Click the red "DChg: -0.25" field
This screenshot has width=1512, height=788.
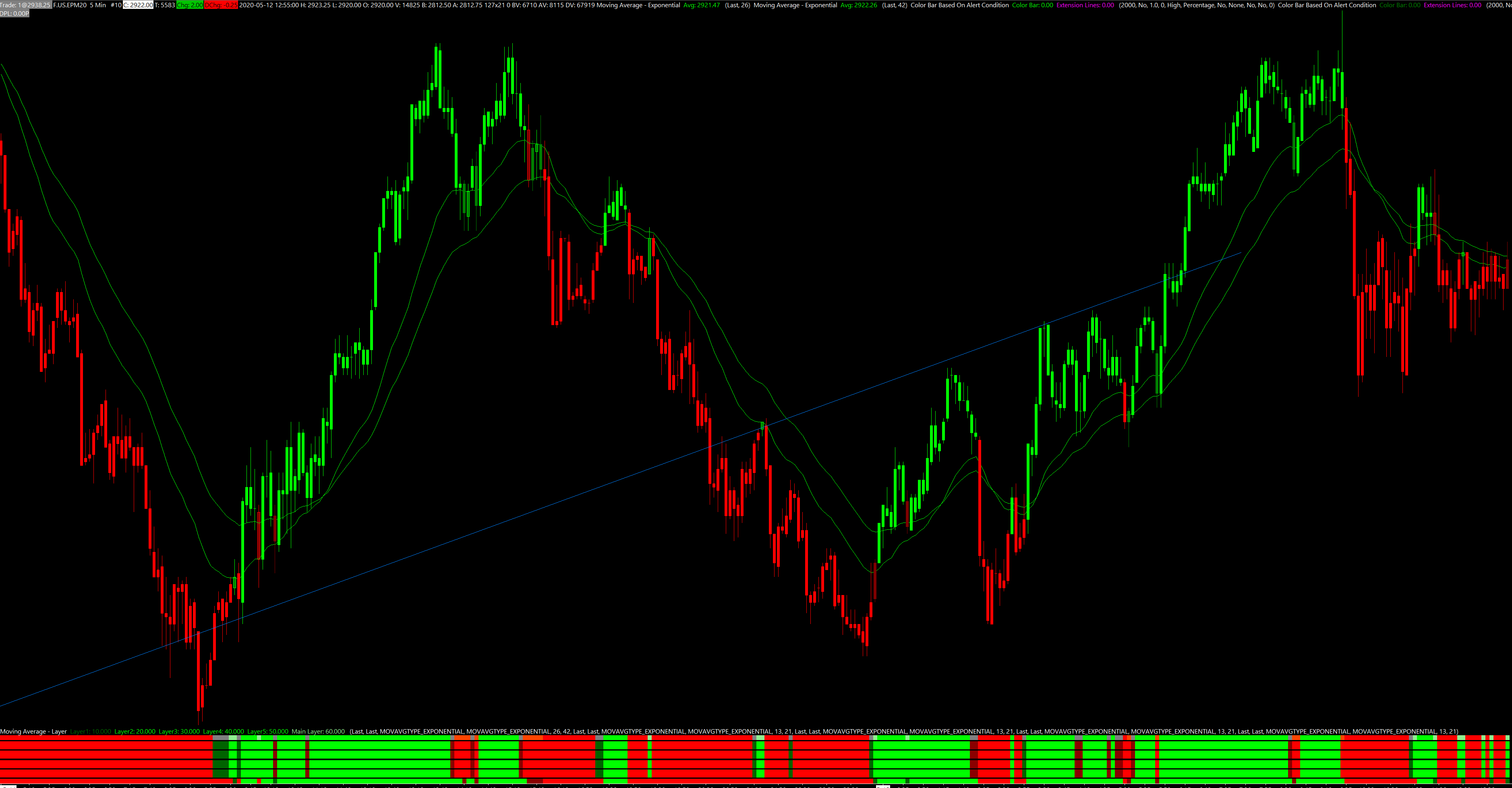pos(221,5)
